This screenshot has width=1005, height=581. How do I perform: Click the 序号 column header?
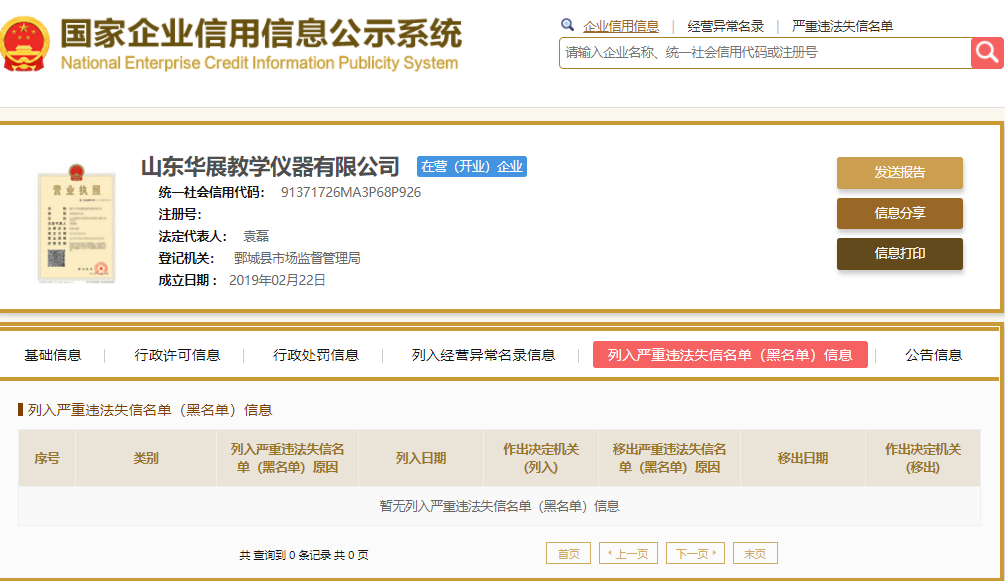coord(47,458)
